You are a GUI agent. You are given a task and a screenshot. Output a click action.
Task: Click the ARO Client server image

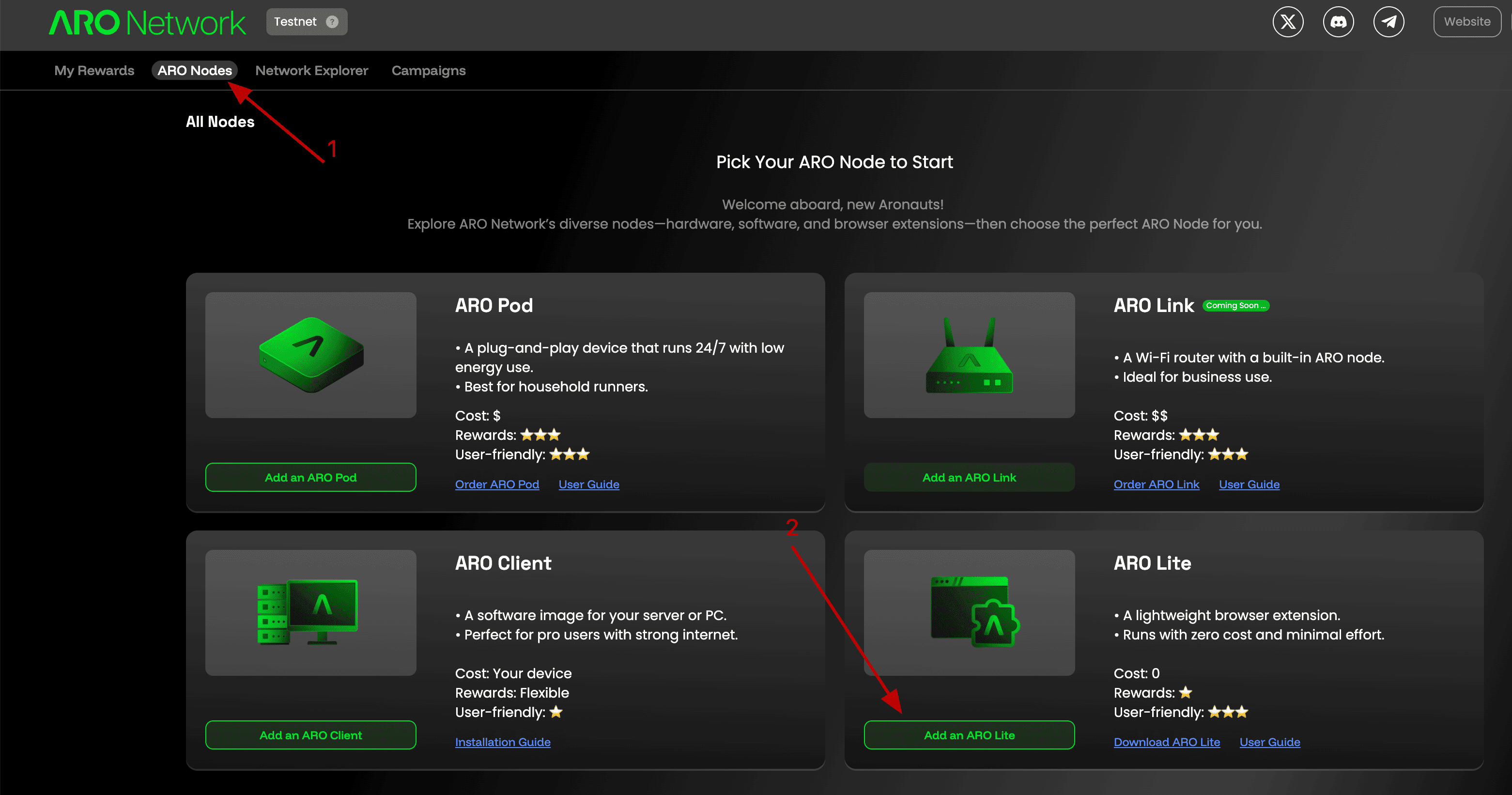pyautogui.click(x=310, y=612)
